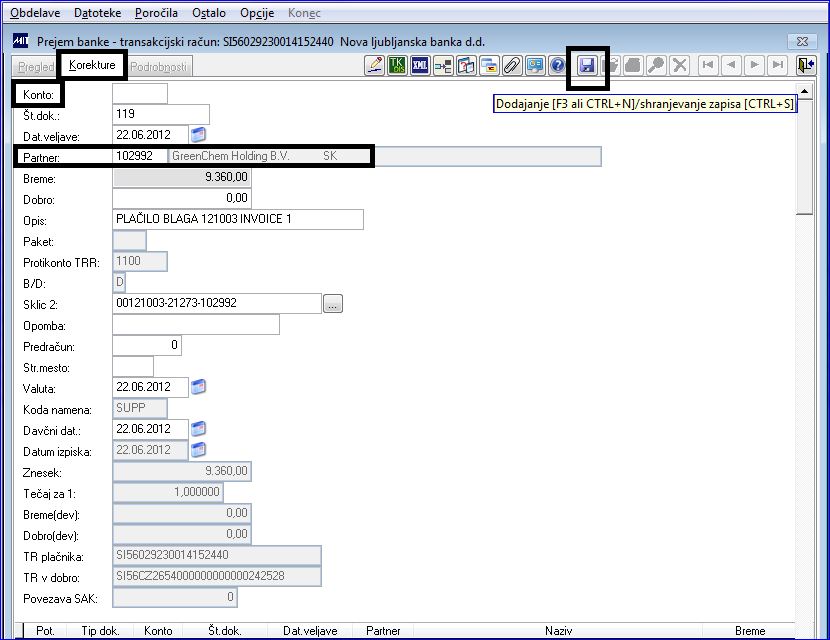The image size is (830, 640).
Task: Click the Opis description text field
Action: click(x=238, y=219)
